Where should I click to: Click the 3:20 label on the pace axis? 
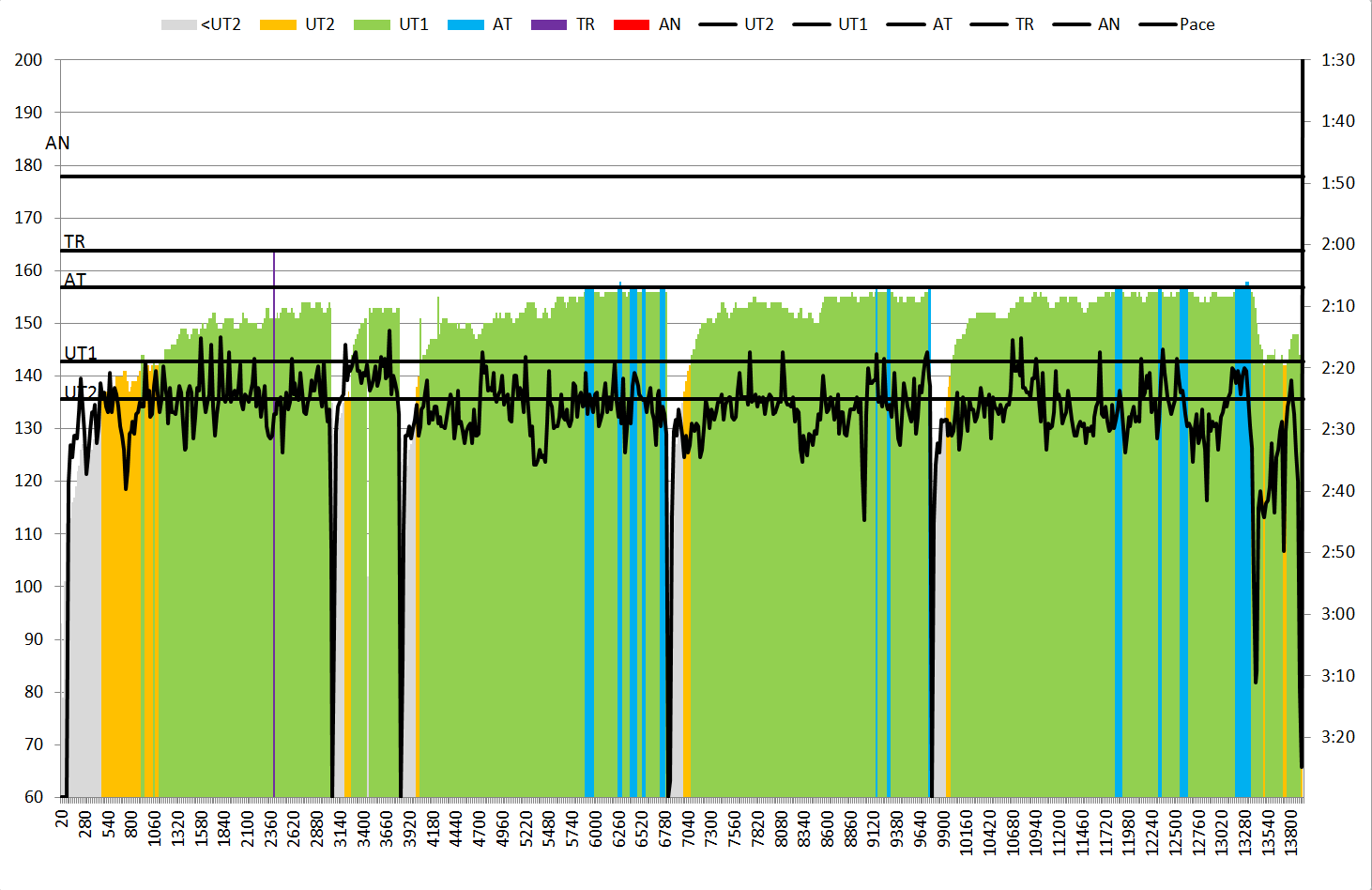click(1337, 736)
